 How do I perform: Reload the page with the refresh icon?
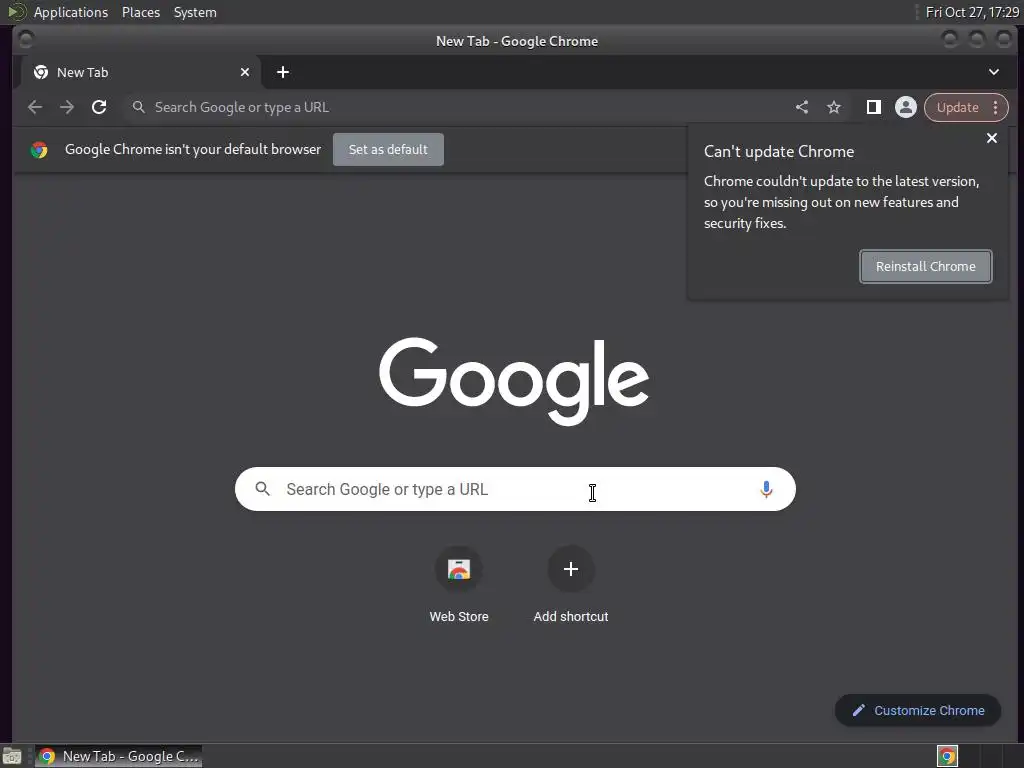point(99,107)
